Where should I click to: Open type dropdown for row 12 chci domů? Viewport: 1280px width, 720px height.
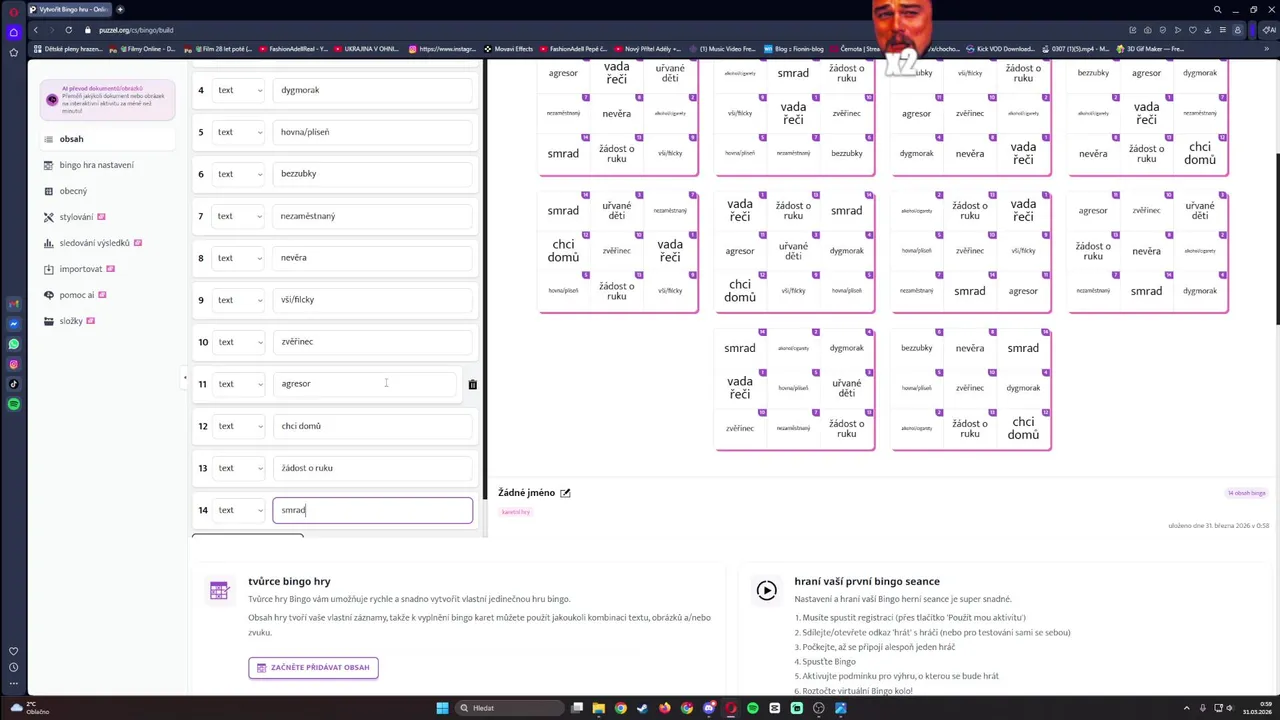click(x=239, y=426)
